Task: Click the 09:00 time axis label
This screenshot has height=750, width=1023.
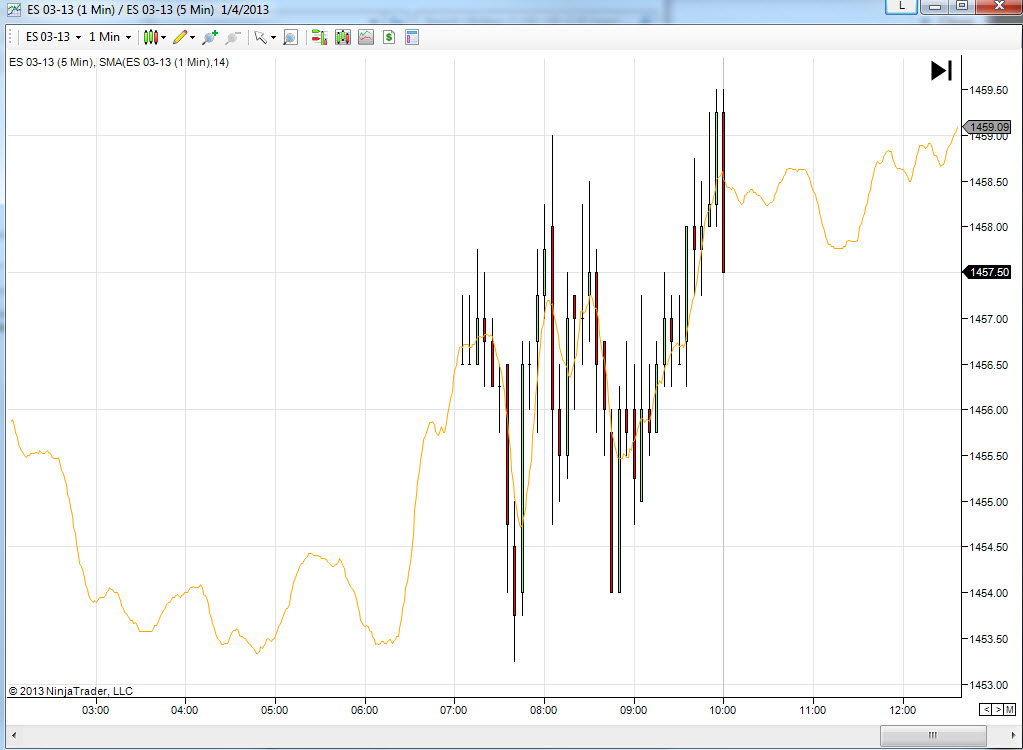Action: 634,710
